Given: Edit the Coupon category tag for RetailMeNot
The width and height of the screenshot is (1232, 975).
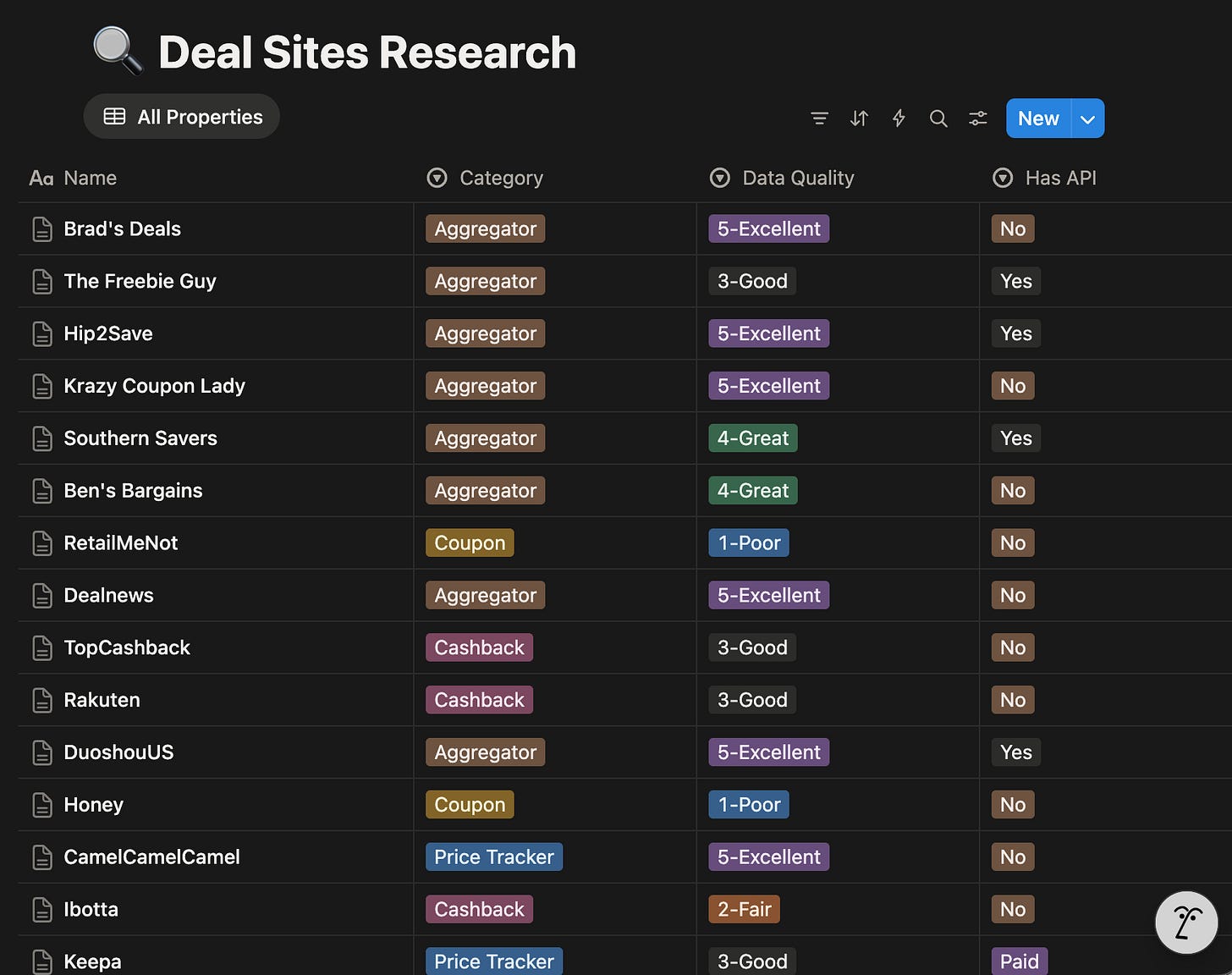Looking at the screenshot, I should (x=470, y=543).
